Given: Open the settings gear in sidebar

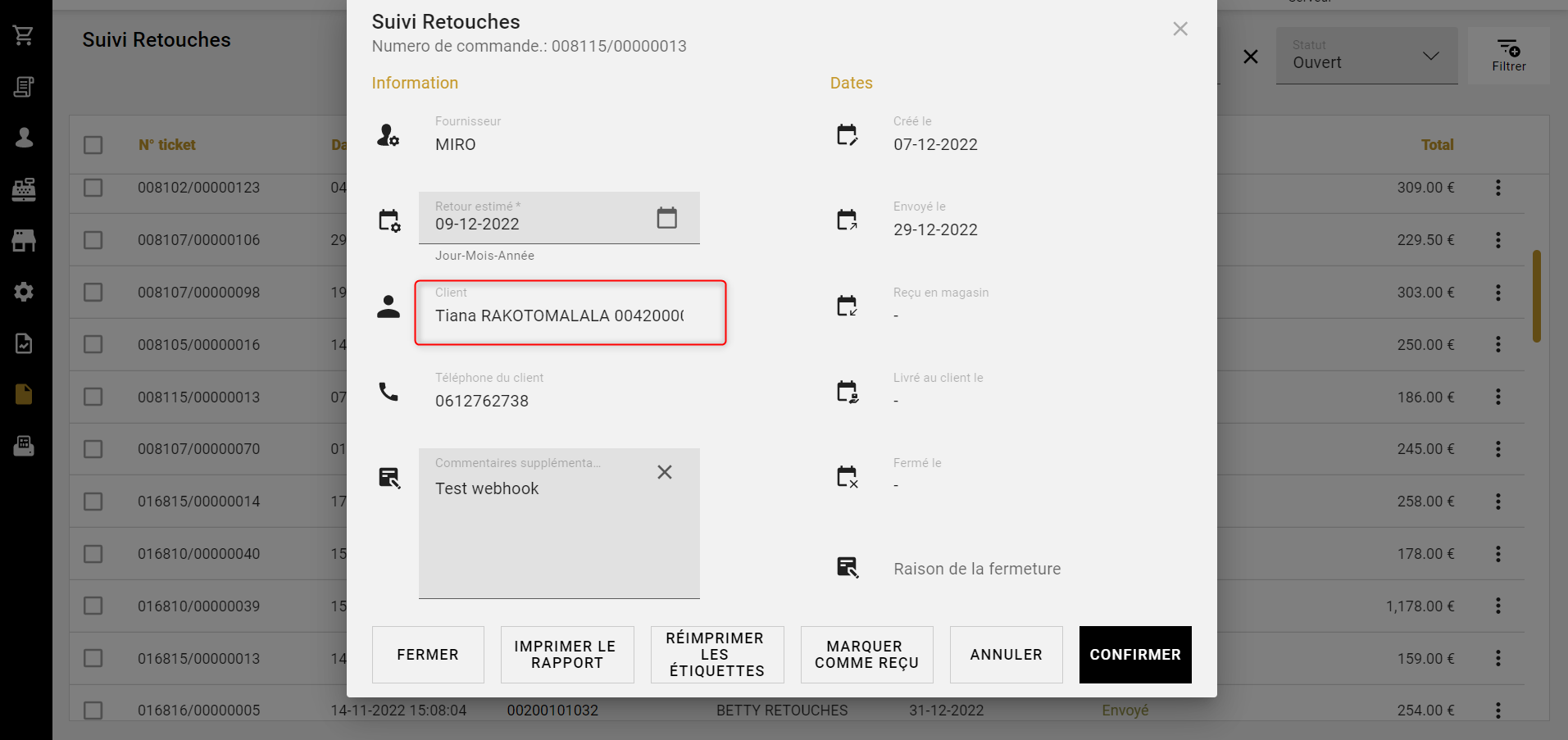Looking at the screenshot, I should pyautogui.click(x=24, y=292).
